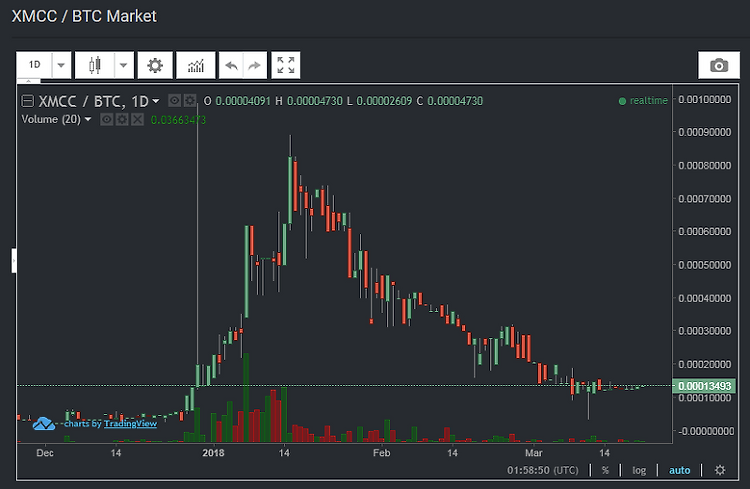
Task: Toggle auto scale mode
Action: 679,470
